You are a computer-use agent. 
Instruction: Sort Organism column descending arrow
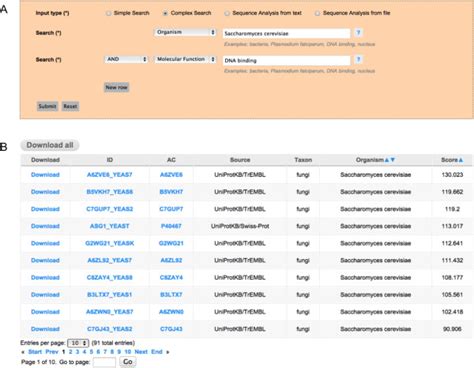(392, 160)
